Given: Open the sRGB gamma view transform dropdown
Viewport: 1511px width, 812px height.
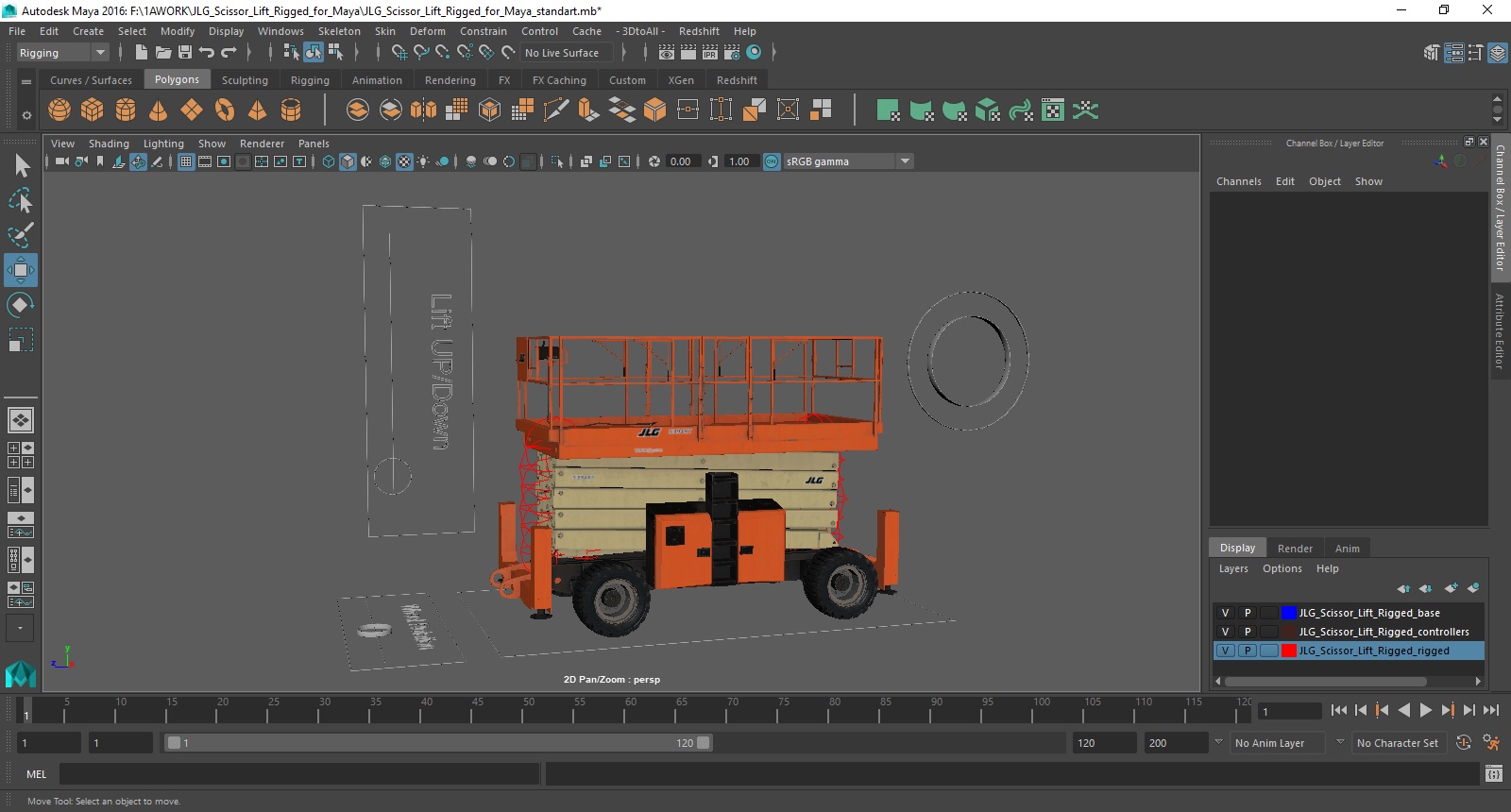Looking at the screenshot, I should click(x=905, y=161).
